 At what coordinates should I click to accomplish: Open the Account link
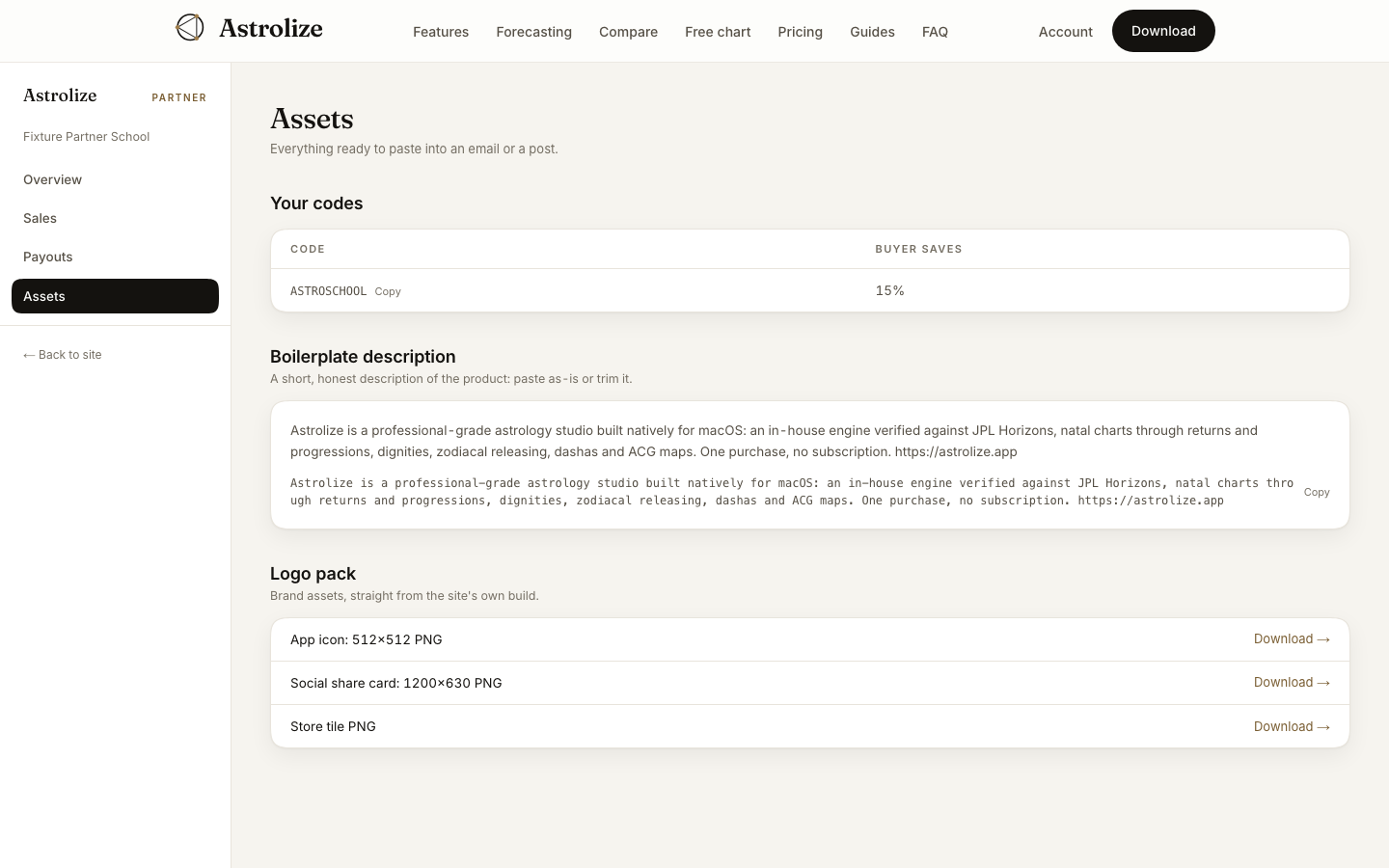tap(1065, 32)
